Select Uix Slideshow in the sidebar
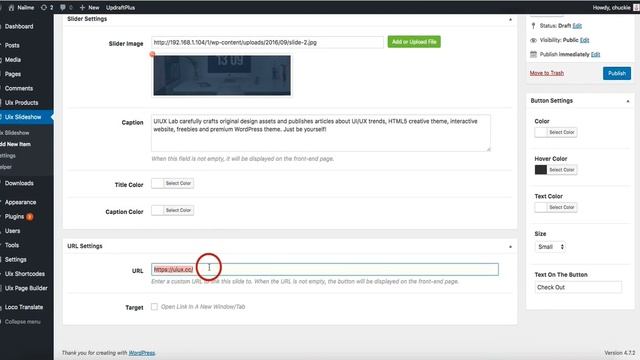The width and height of the screenshot is (640, 360). [23, 117]
